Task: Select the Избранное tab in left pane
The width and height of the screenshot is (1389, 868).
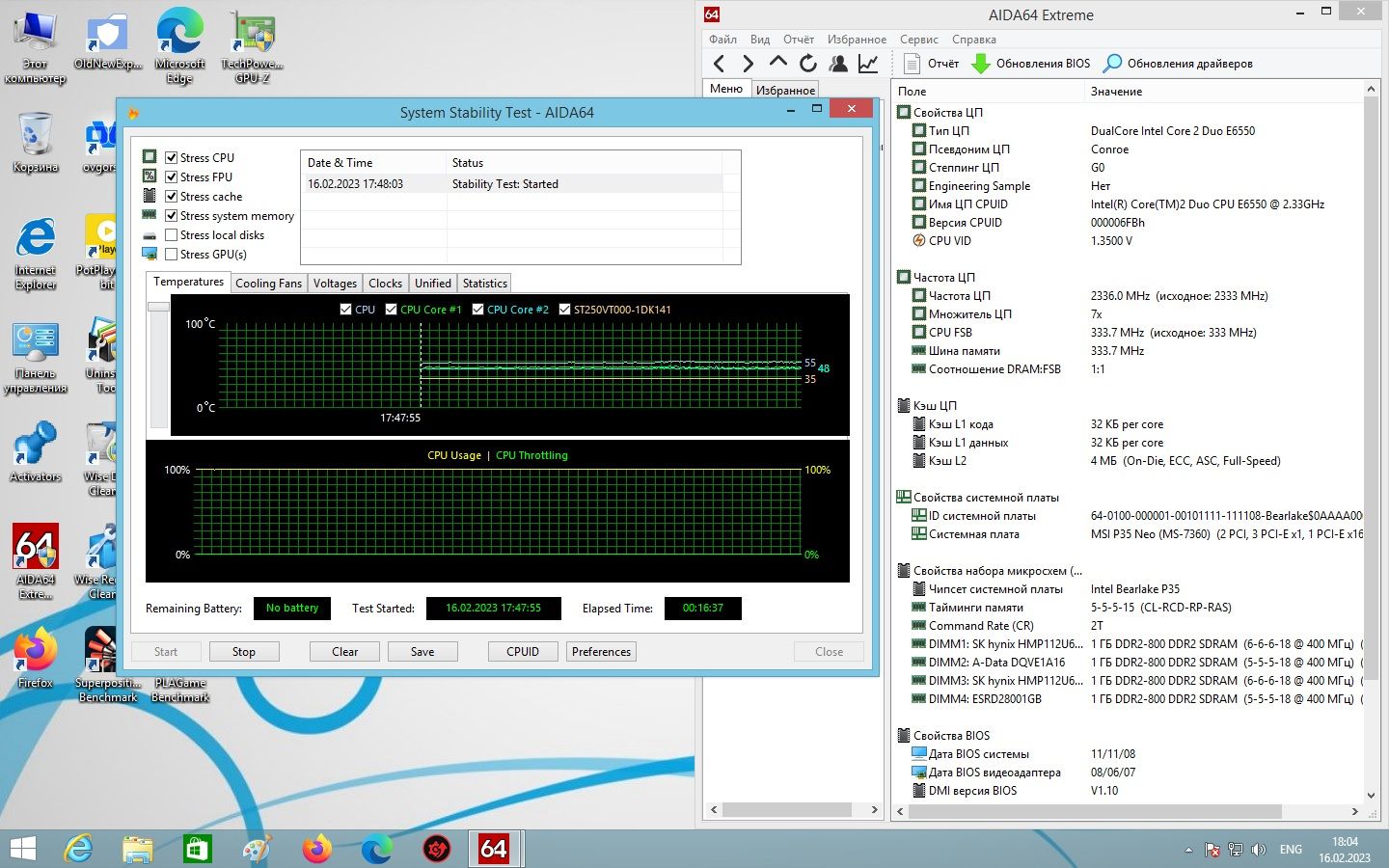Action: click(785, 90)
